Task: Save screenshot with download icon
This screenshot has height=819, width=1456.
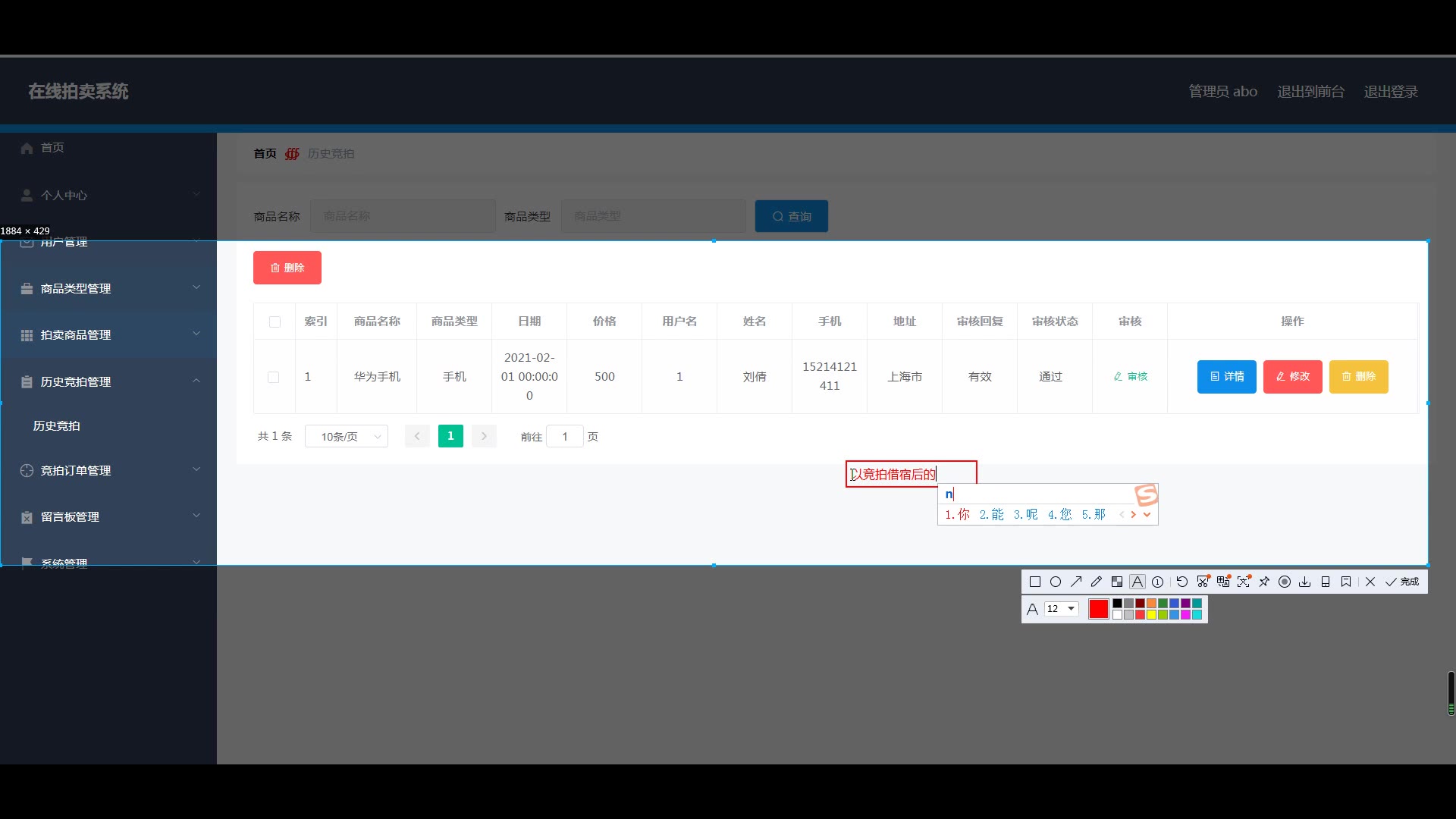Action: (x=1305, y=582)
